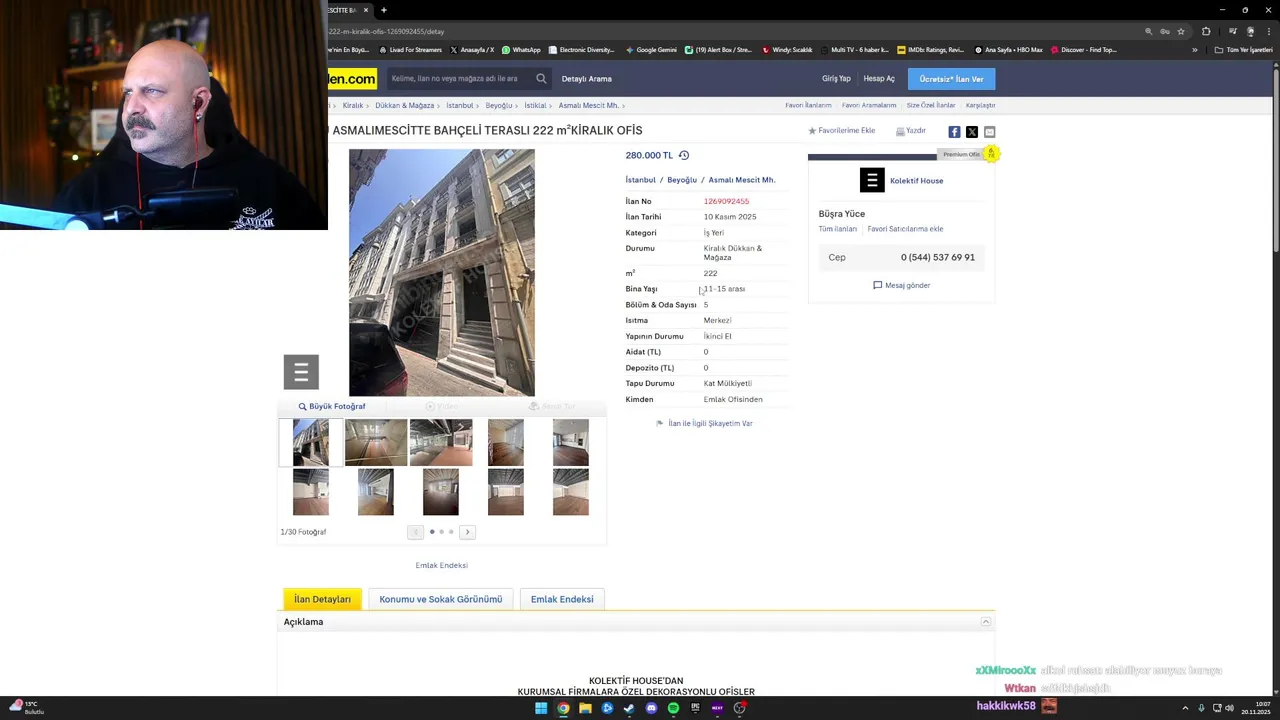Viewport: 1280px width, 720px height.
Task: Click Giriş Yap link
Action: pos(836,79)
